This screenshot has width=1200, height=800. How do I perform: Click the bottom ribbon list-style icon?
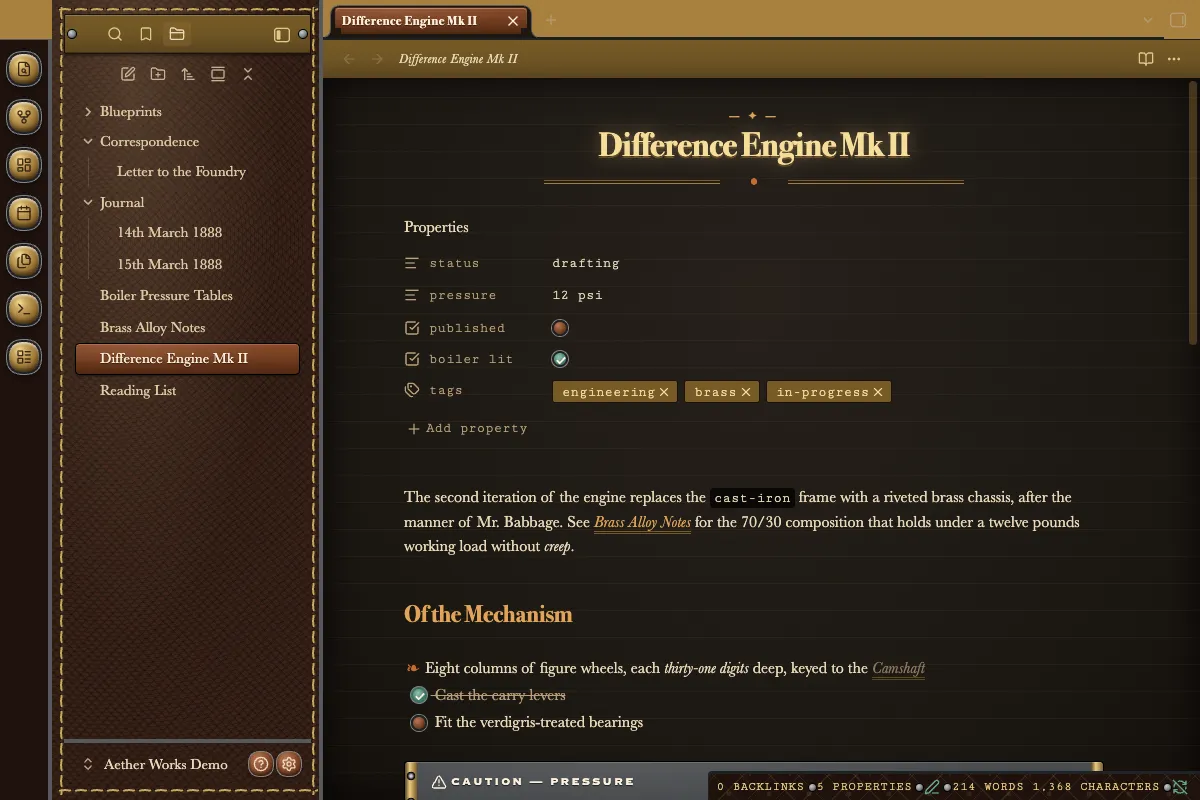(24, 357)
